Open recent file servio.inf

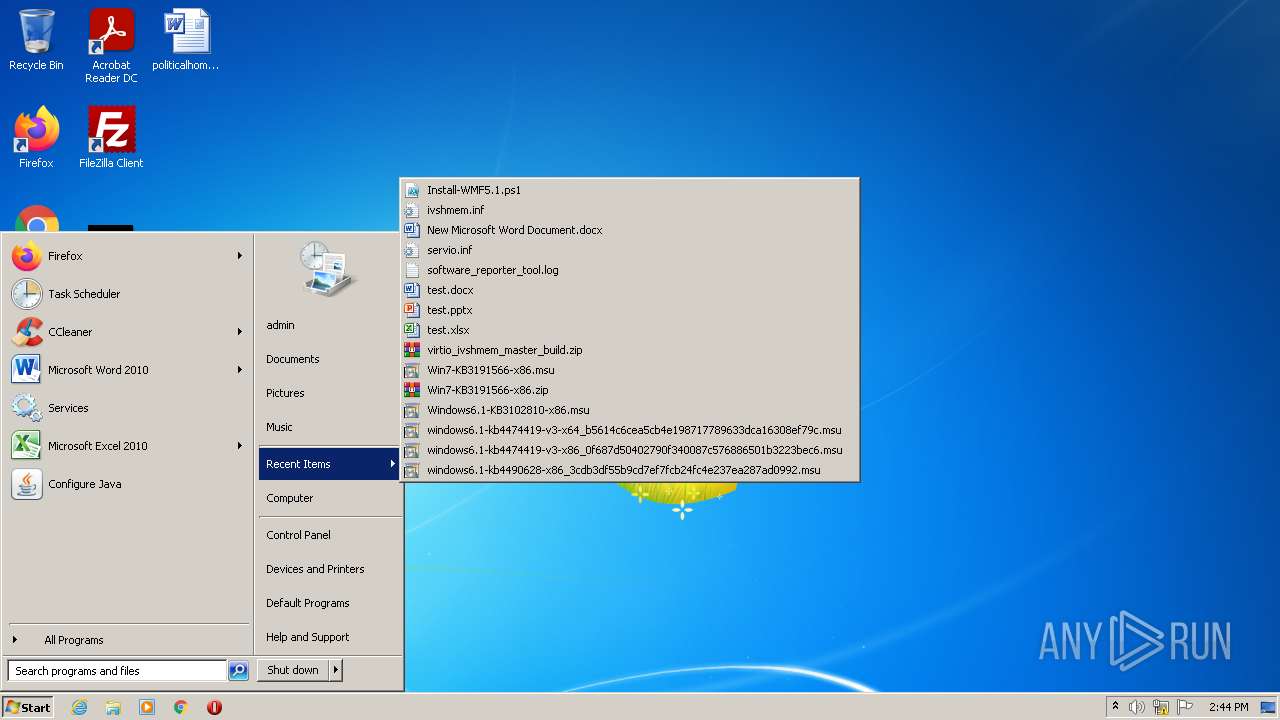pyautogui.click(x=629, y=250)
